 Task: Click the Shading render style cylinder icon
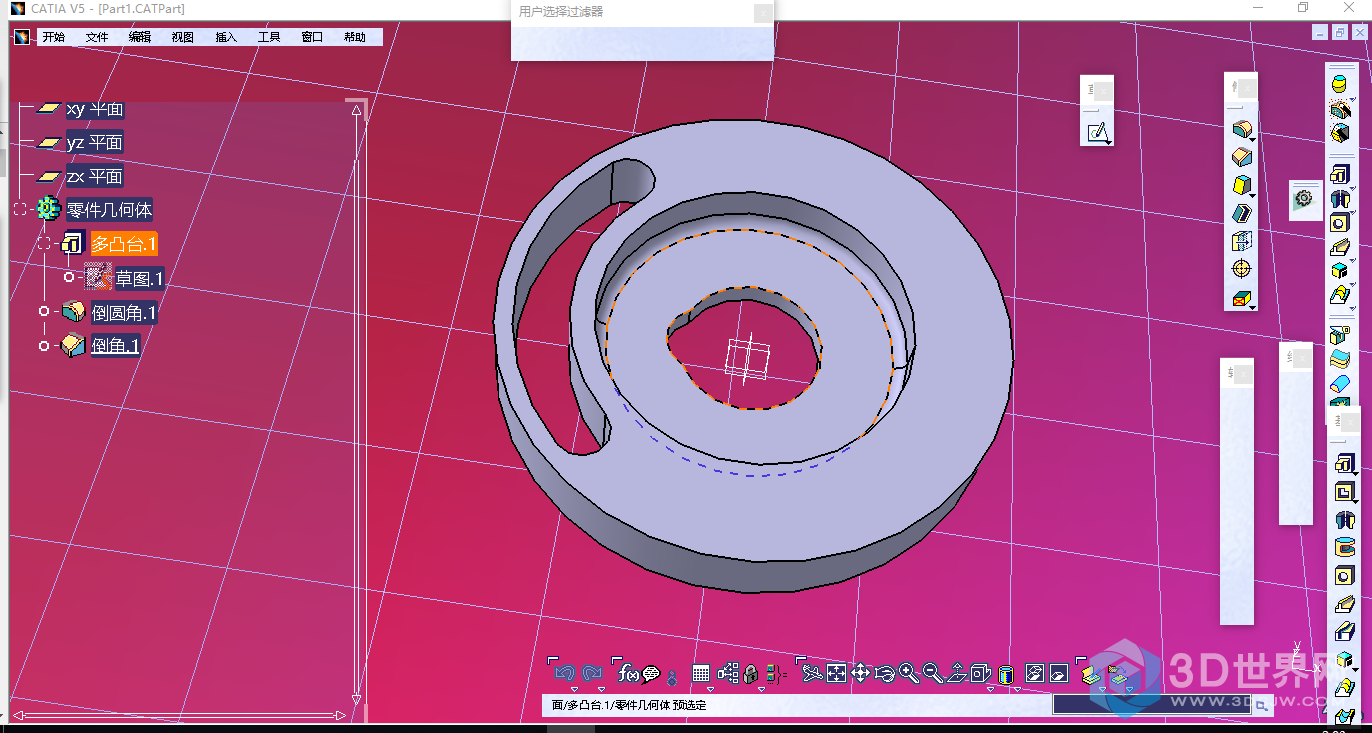click(1006, 674)
